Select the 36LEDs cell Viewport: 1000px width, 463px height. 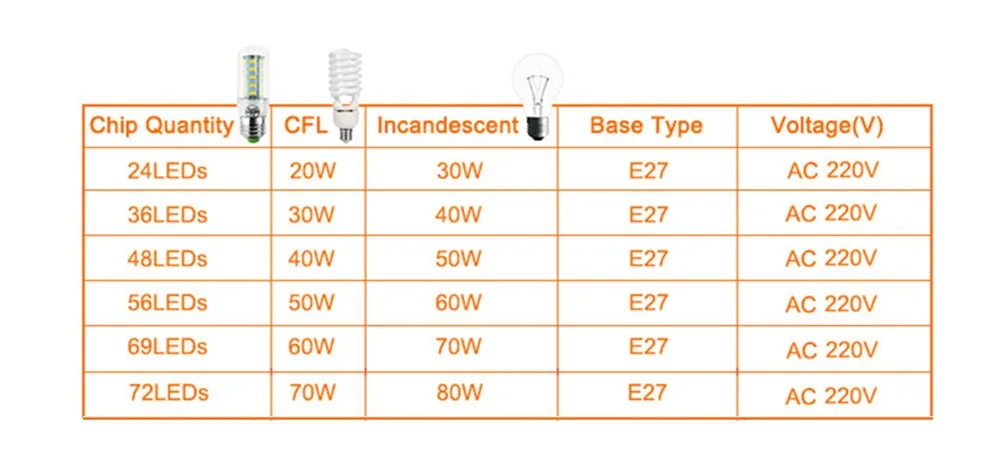tap(168, 215)
